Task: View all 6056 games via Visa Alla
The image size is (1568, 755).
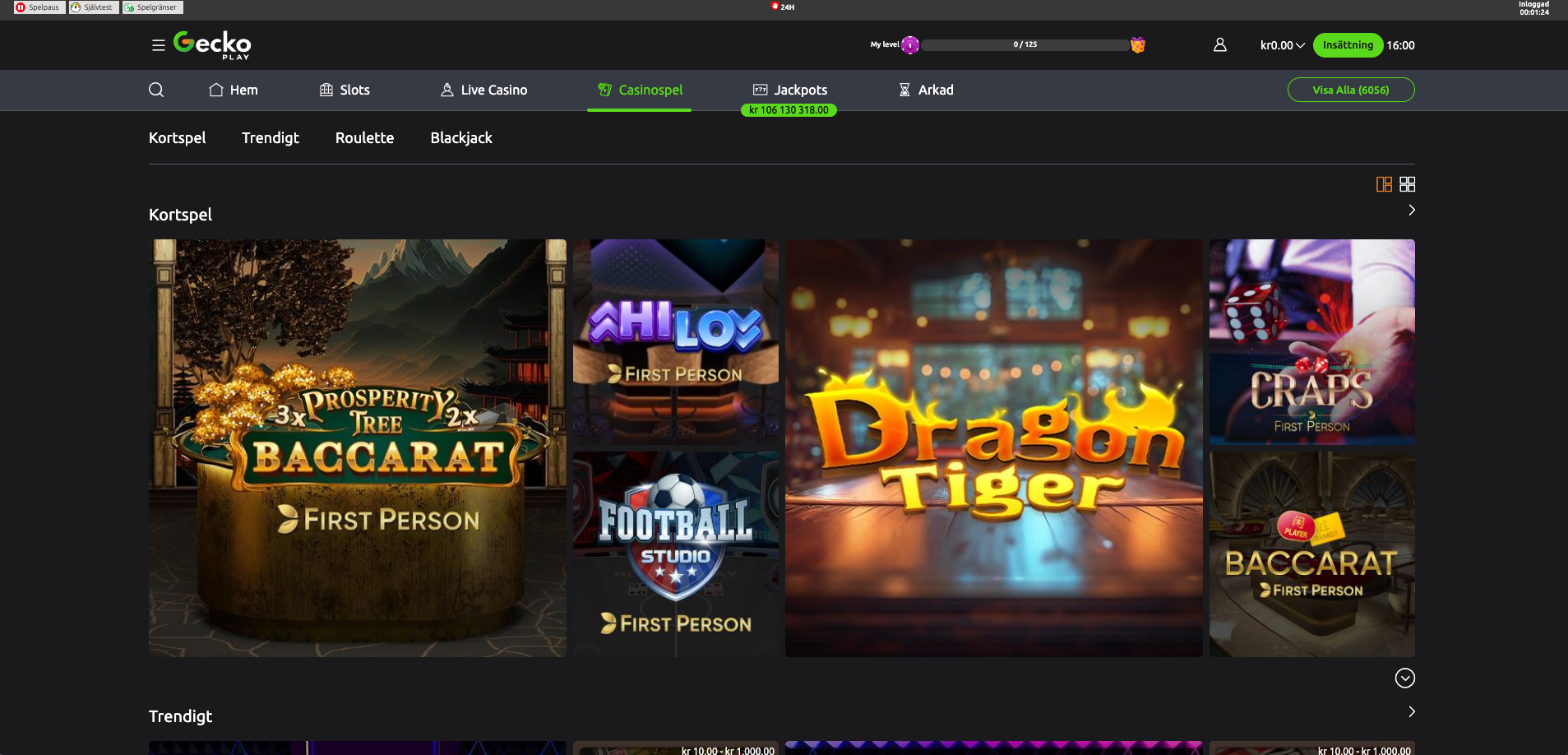Action: [1350, 89]
